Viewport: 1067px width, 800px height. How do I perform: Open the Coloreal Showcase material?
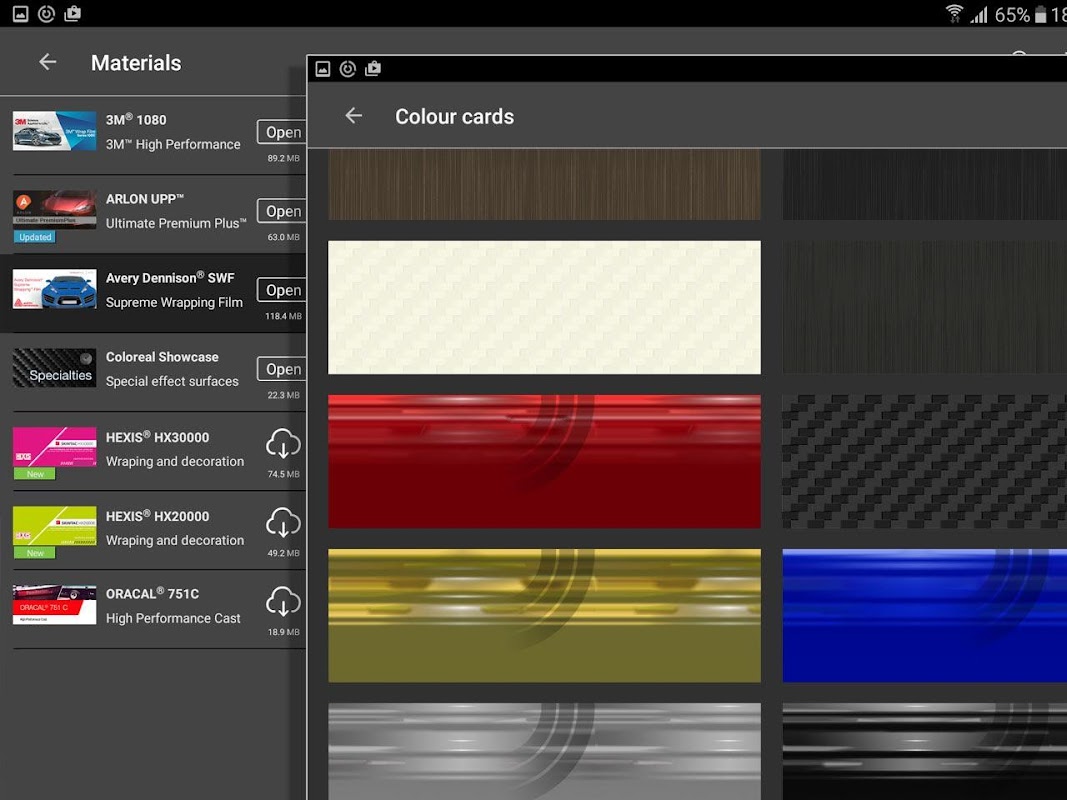(282, 369)
